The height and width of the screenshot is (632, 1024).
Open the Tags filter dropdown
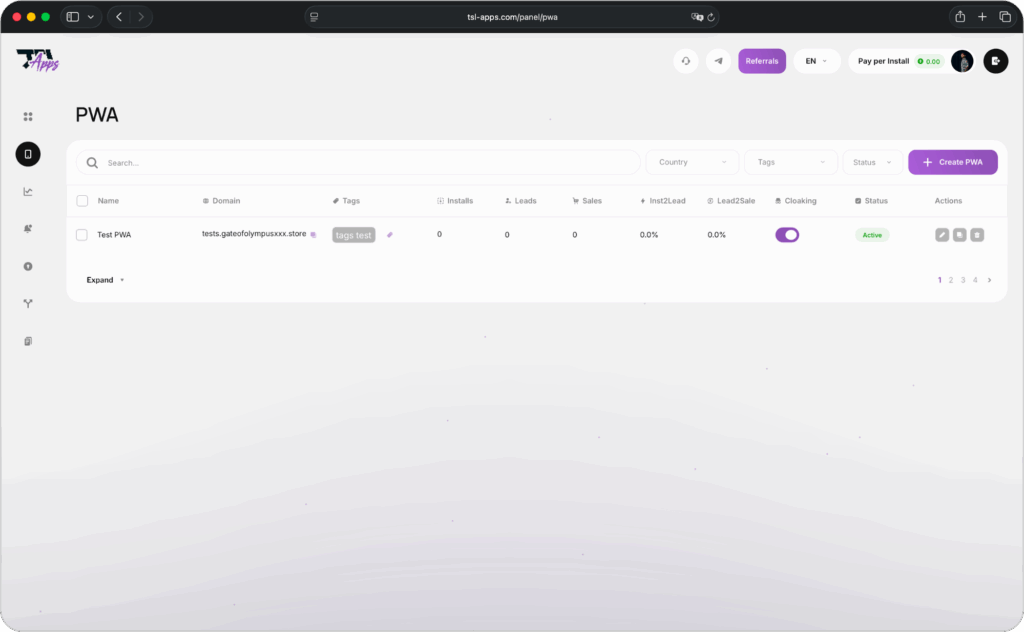click(x=791, y=162)
